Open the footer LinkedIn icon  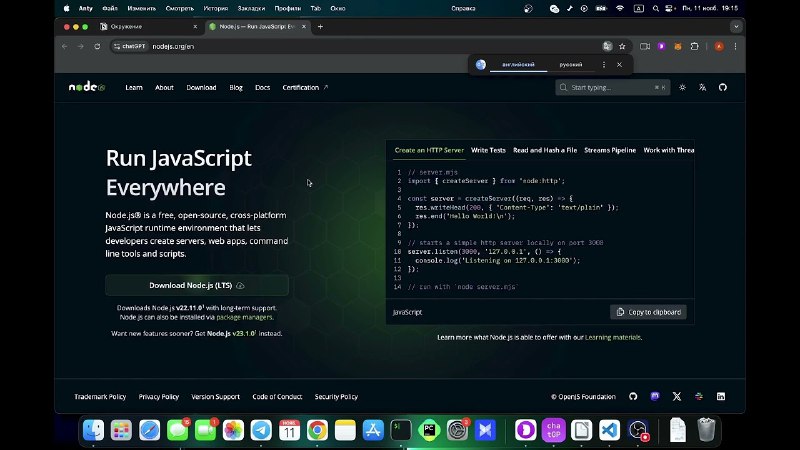pyautogui.click(x=721, y=396)
